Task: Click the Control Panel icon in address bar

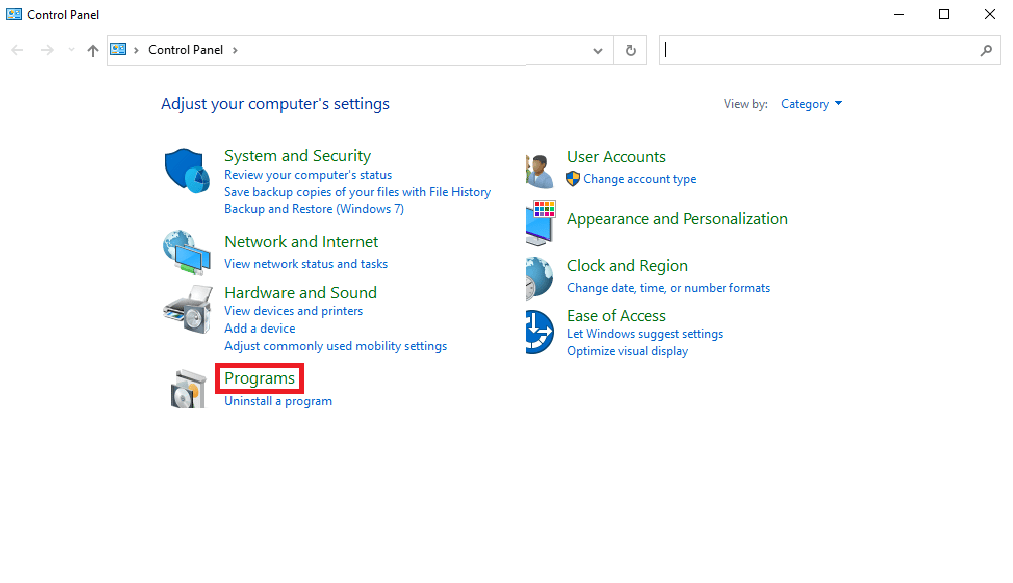Action: tap(118, 50)
